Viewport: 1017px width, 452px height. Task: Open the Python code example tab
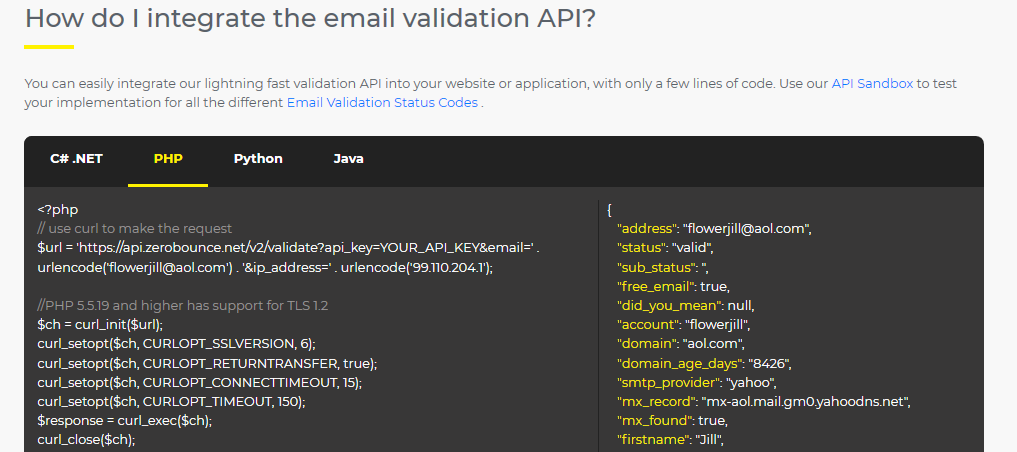coord(258,159)
